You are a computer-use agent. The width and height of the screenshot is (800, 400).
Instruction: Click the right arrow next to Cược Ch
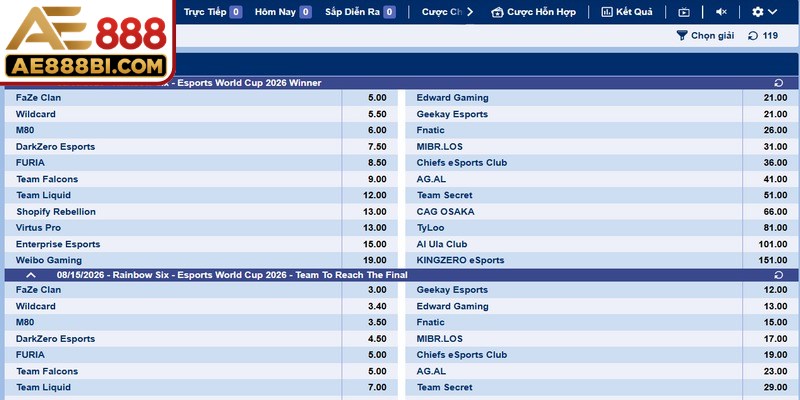point(470,12)
